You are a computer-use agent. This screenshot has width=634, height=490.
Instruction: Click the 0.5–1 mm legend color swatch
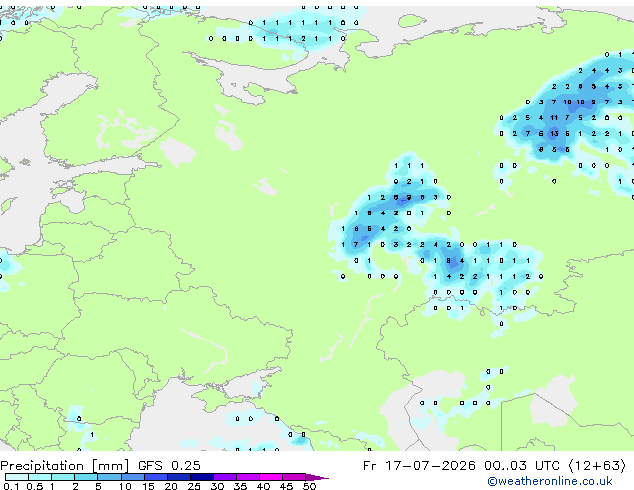(40, 477)
